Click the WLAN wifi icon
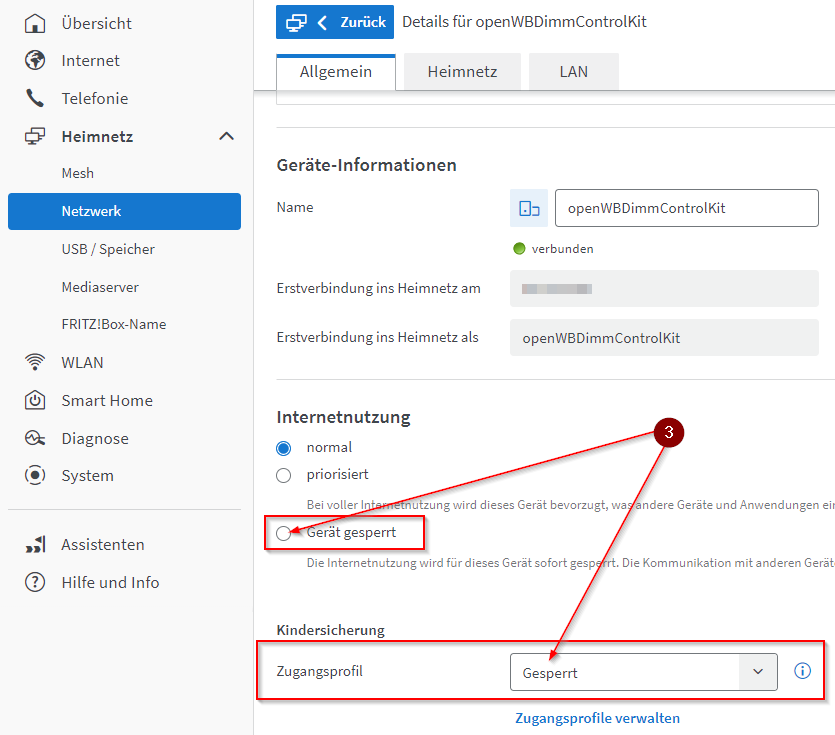 (35, 362)
